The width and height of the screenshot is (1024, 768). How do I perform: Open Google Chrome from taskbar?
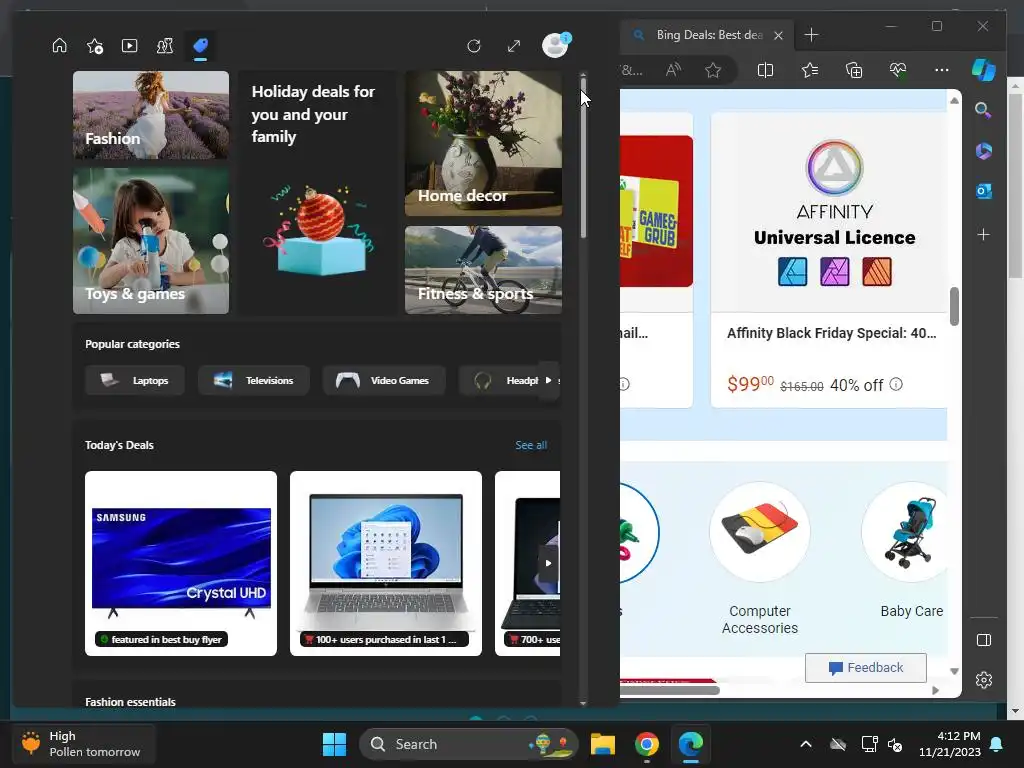[x=647, y=744]
